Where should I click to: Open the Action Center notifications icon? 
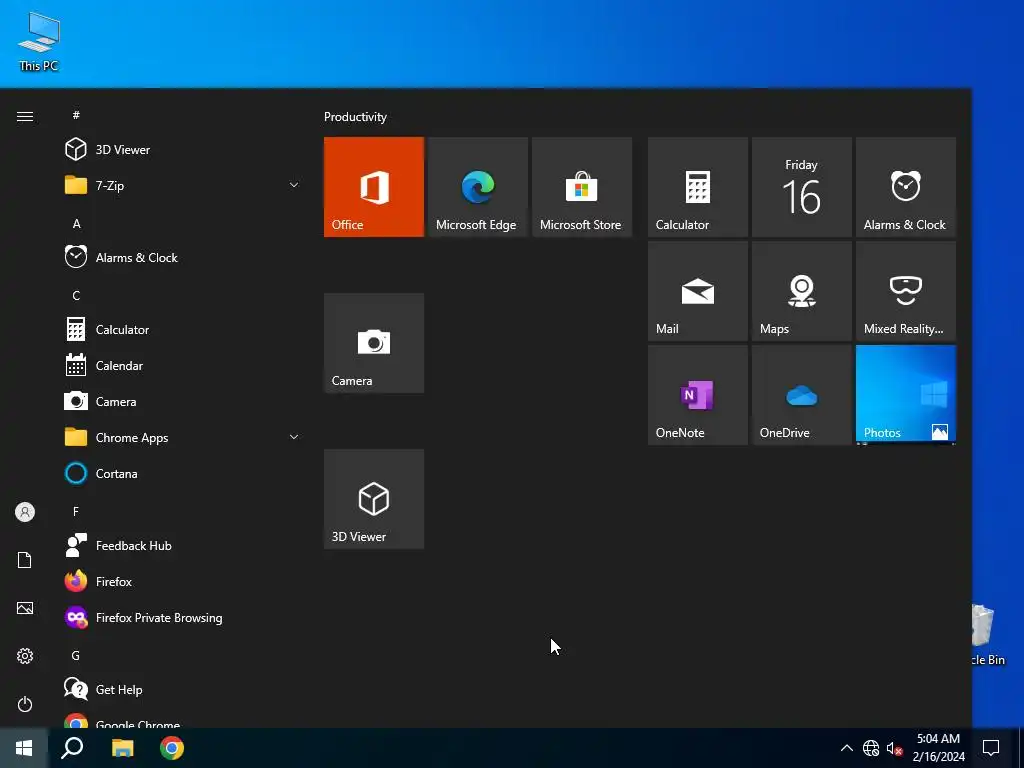point(991,748)
